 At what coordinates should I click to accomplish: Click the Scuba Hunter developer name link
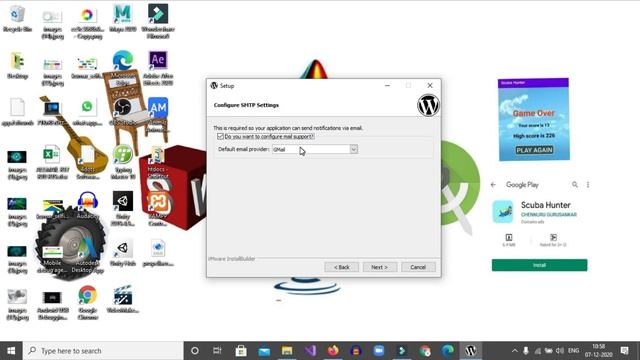(x=549, y=215)
